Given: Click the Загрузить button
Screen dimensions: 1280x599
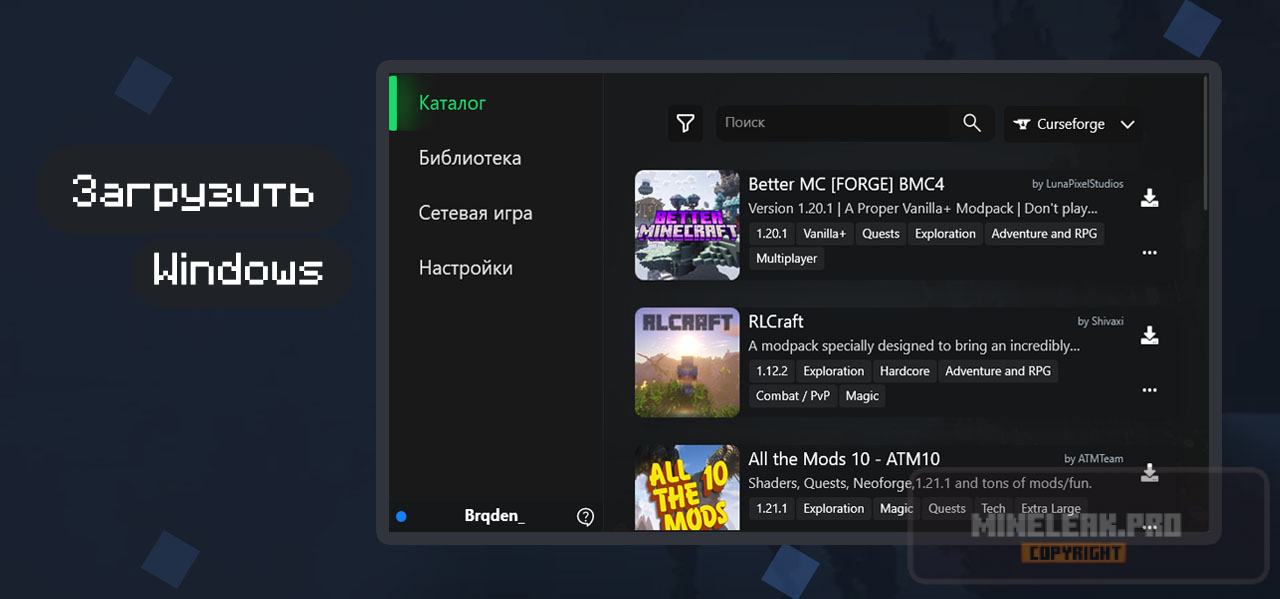Looking at the screenshot, I should pos(193,191).
